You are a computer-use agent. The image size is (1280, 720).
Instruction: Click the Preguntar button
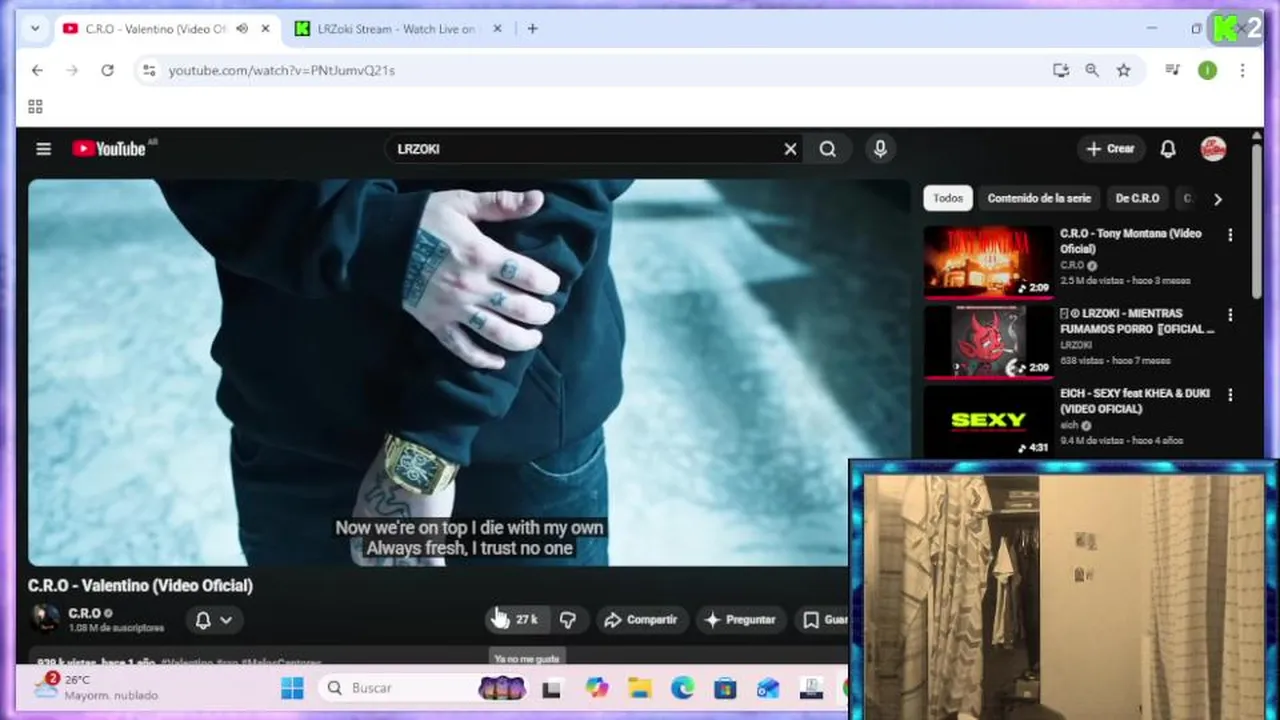pos(740,620)
